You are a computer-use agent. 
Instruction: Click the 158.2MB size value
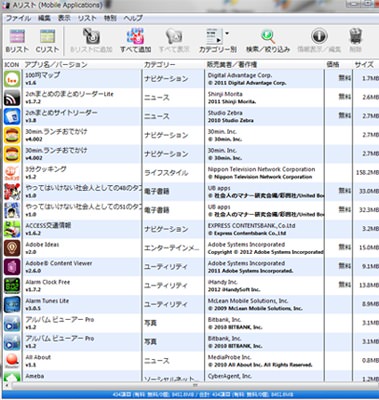pos(367,173)
